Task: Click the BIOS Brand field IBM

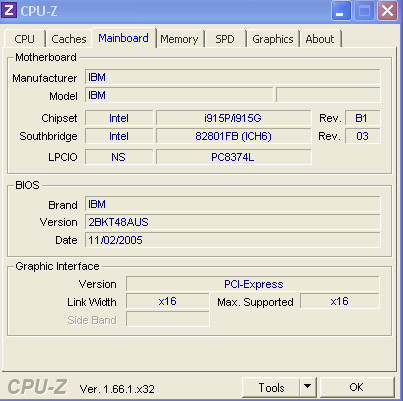Action: 232,204
